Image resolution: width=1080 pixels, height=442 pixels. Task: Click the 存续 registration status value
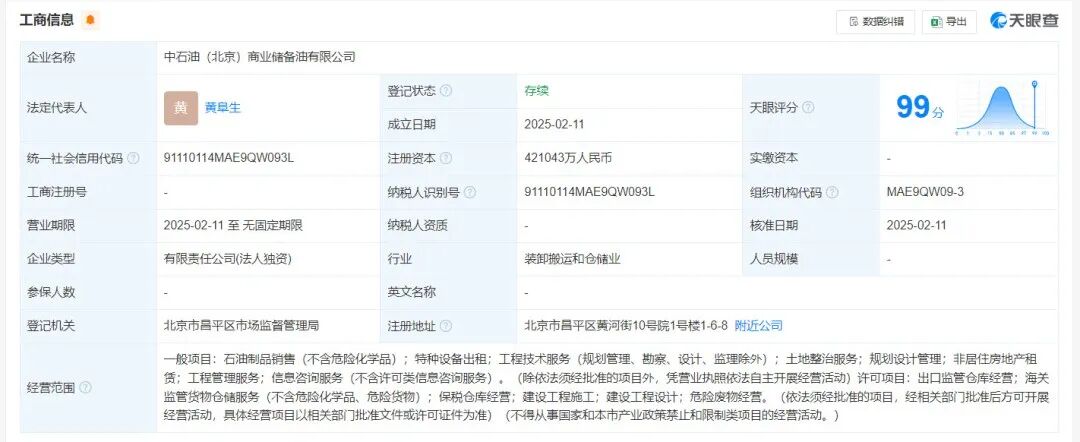click(537, 91)
